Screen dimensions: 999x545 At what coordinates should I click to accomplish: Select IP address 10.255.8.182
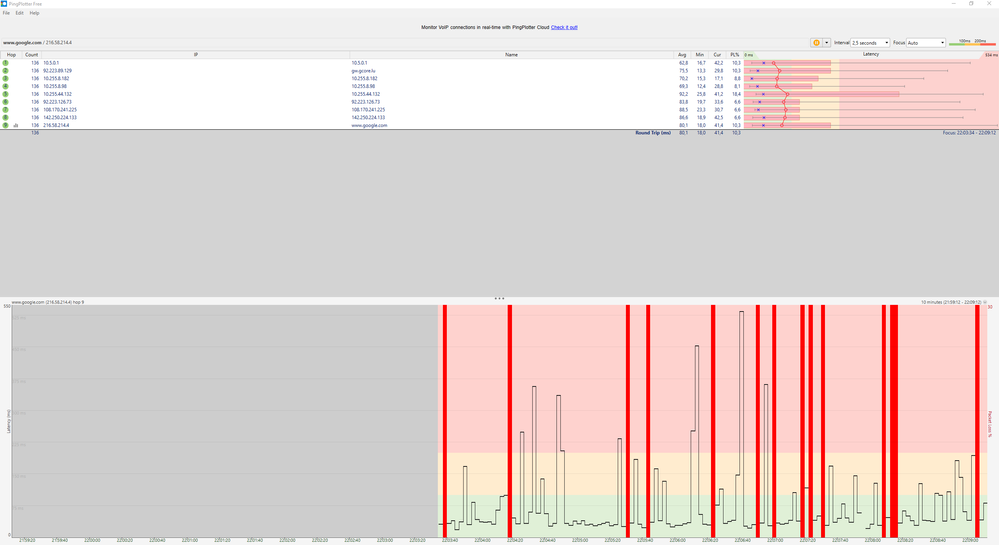[56, 78]
